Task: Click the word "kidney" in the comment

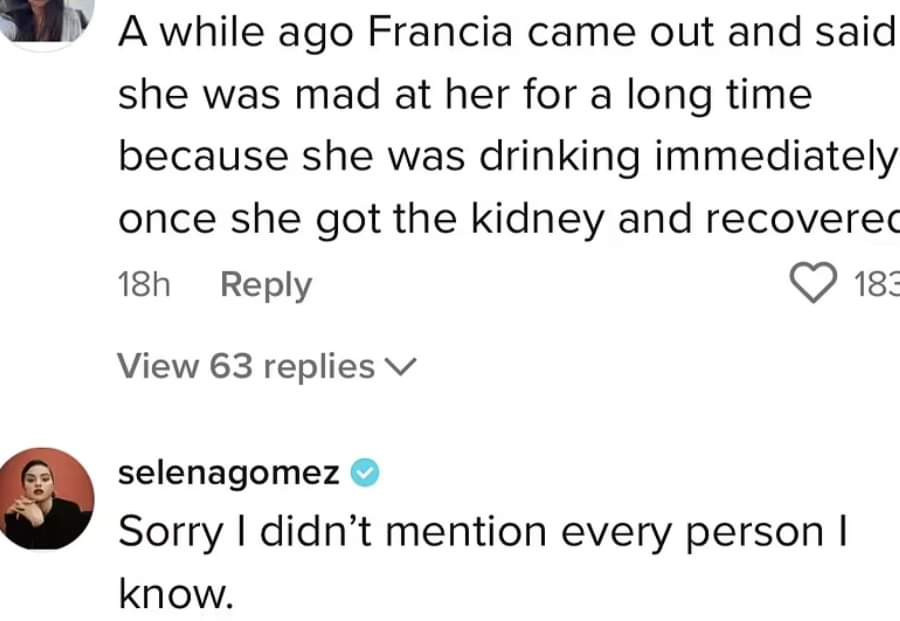Action: click(537, 220)
